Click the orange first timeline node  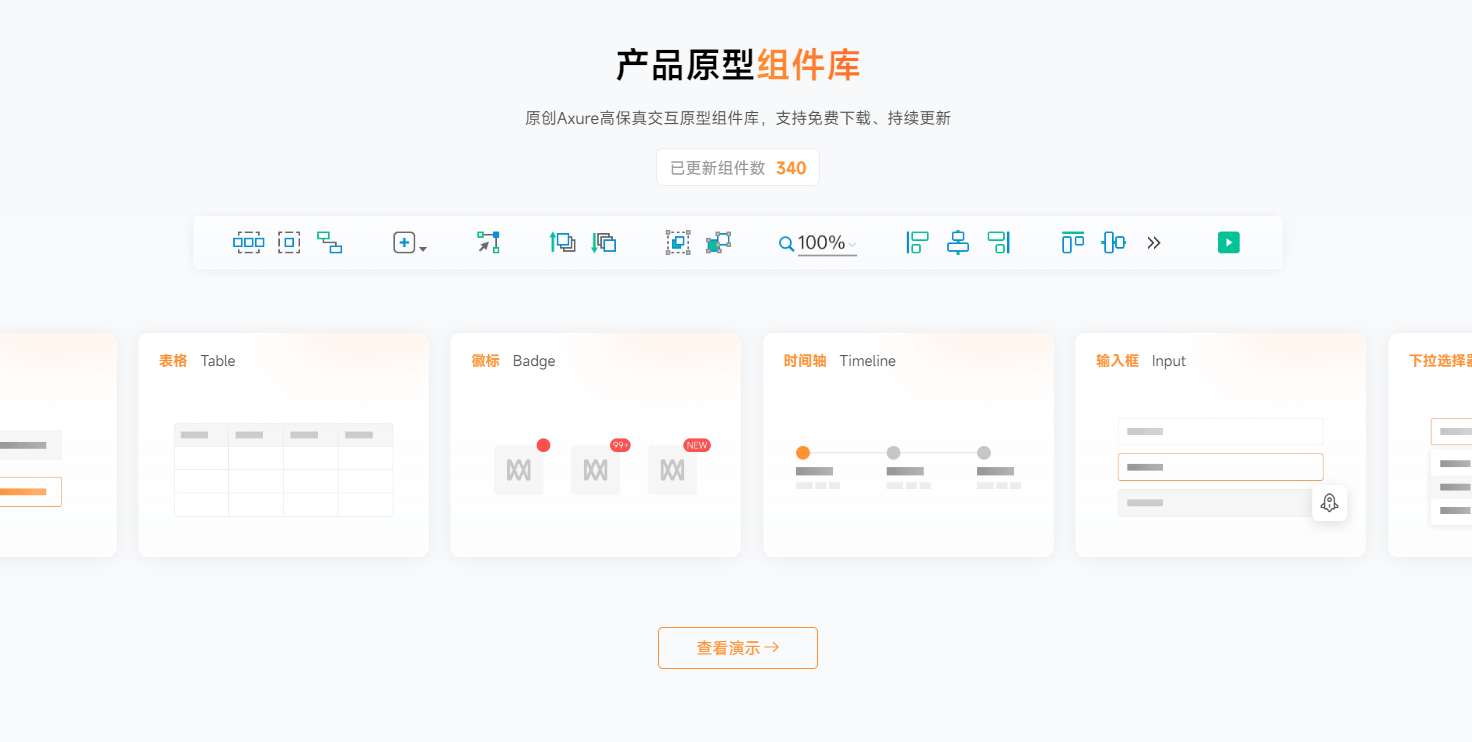click(x=803, y=453)
